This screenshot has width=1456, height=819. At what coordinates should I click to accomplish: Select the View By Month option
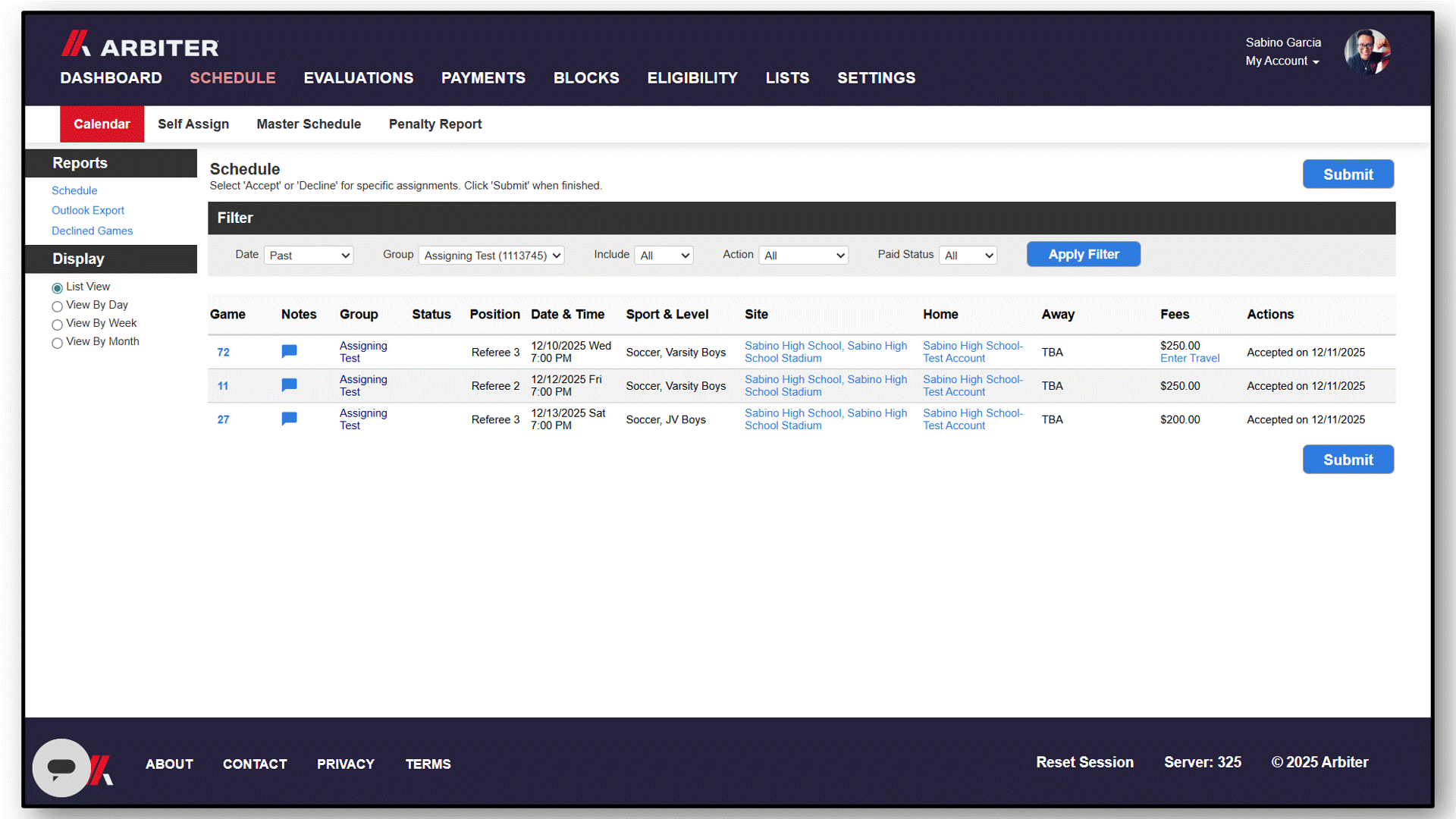click(x=58, y=343)
